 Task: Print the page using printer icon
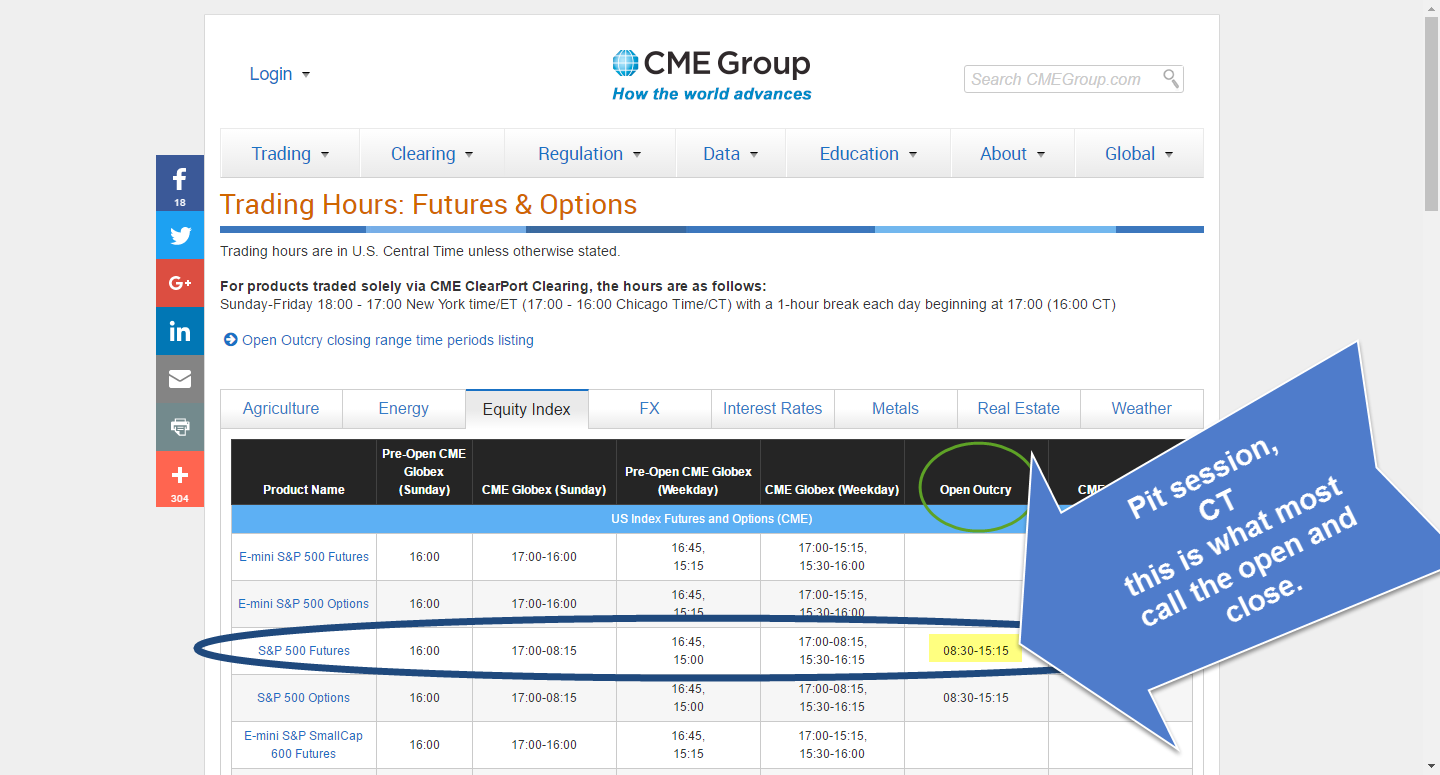(x=180, y=427)
